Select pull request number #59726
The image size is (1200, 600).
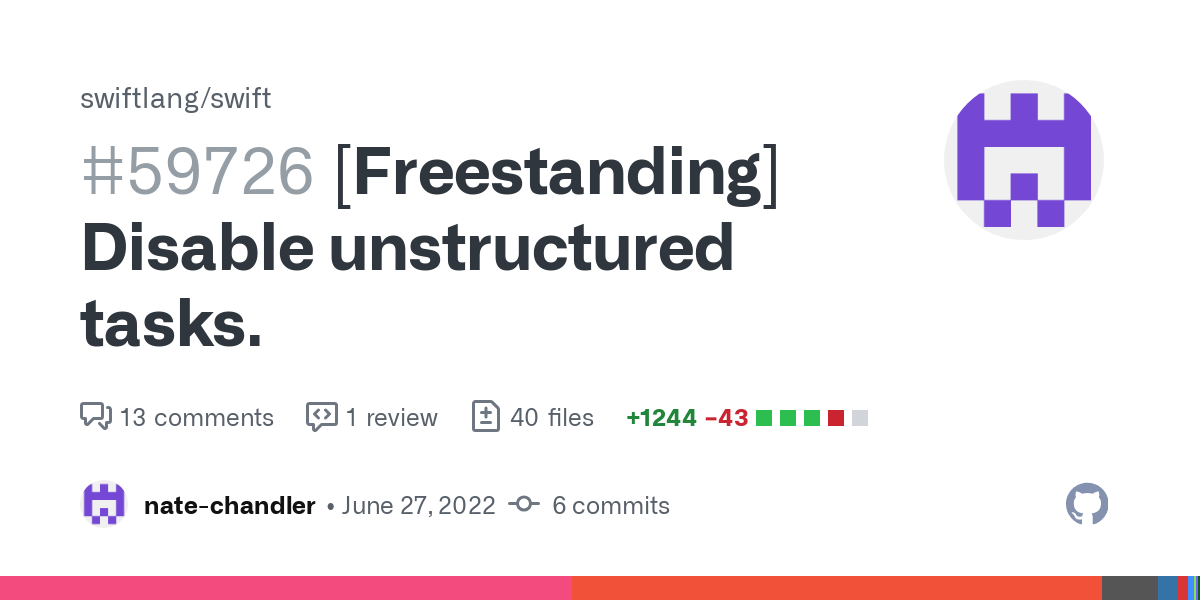pyautogui.click(x=197, y=173)
